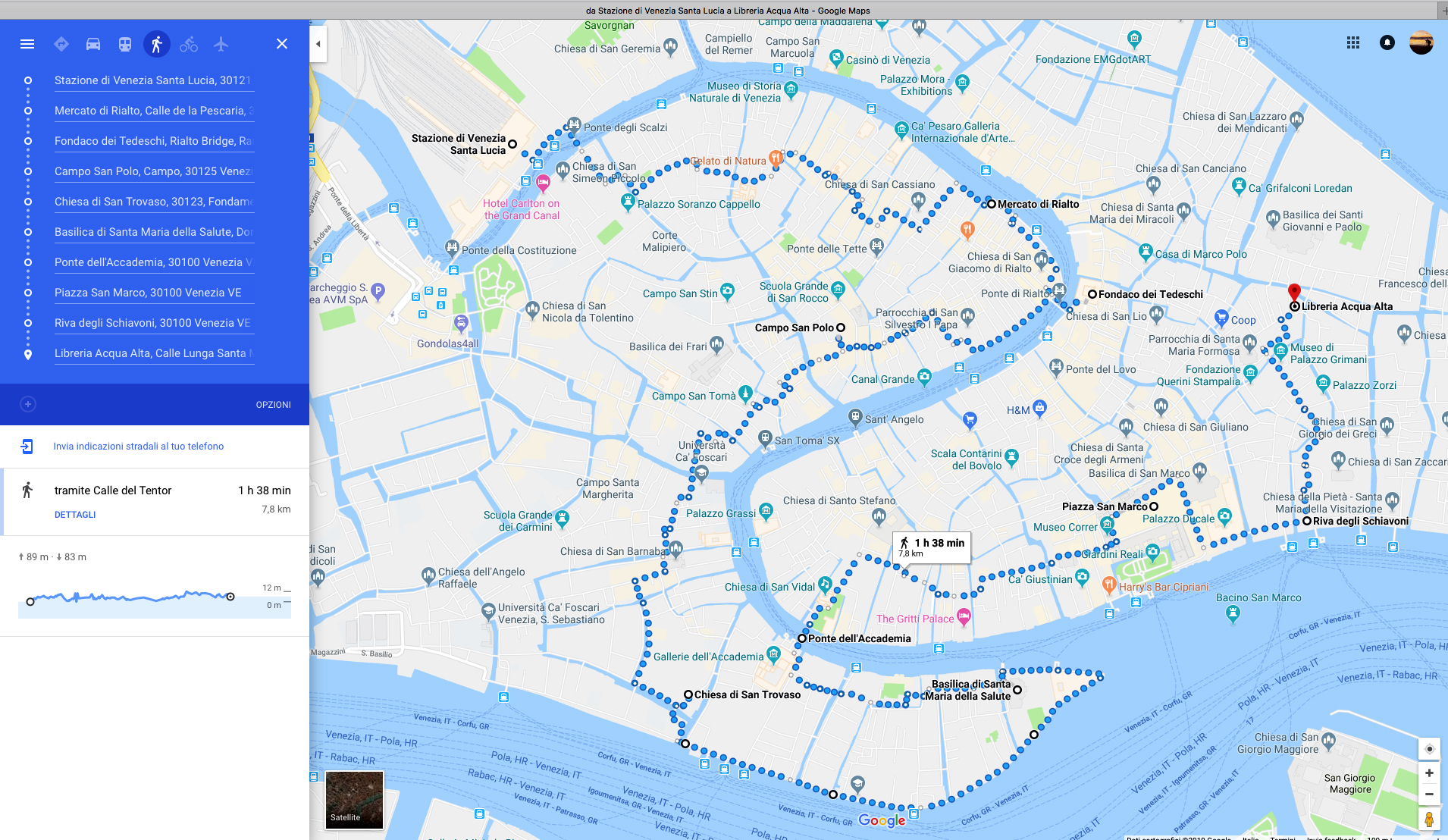Show DETTAGLI for walking route
Screen dimensions: 1448x840
tap(75, 515)
